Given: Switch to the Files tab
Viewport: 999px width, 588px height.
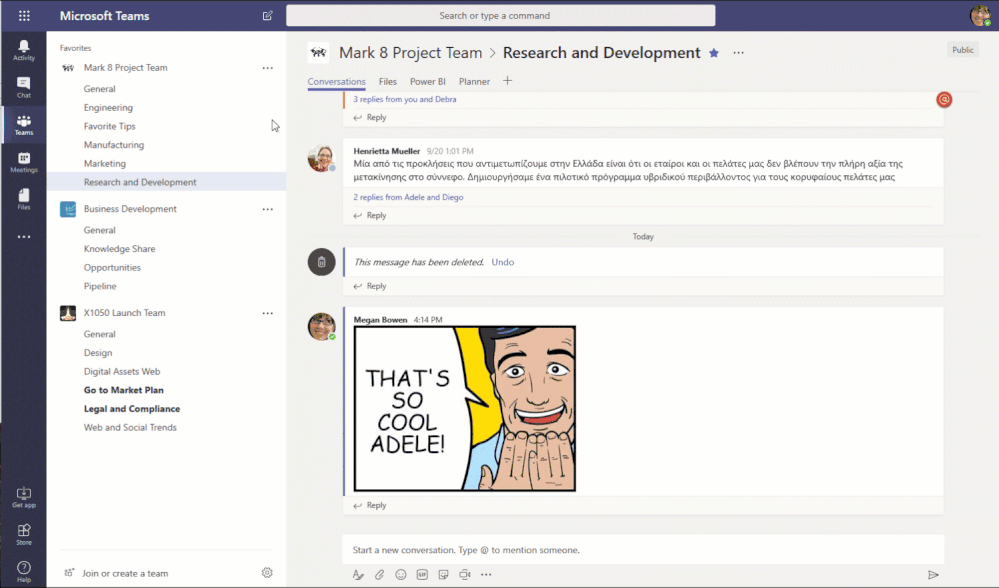Looking at the screenshot, I should (x=387, y=82).
